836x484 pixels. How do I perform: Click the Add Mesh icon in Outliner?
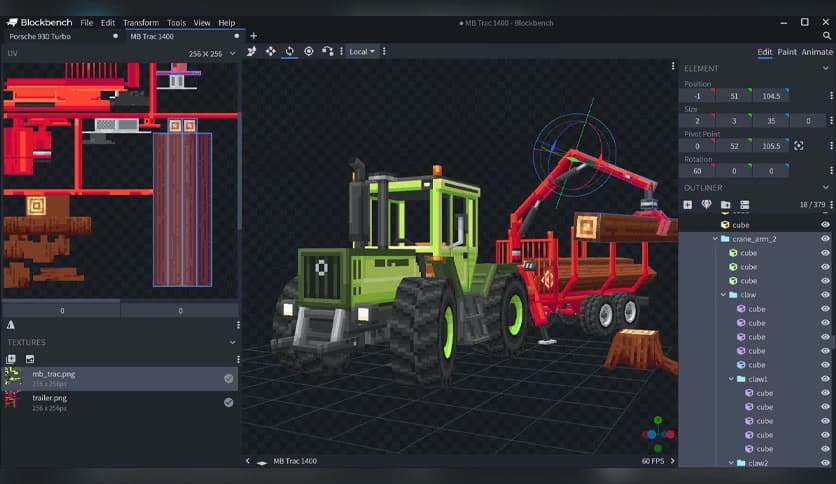[706, 205]
